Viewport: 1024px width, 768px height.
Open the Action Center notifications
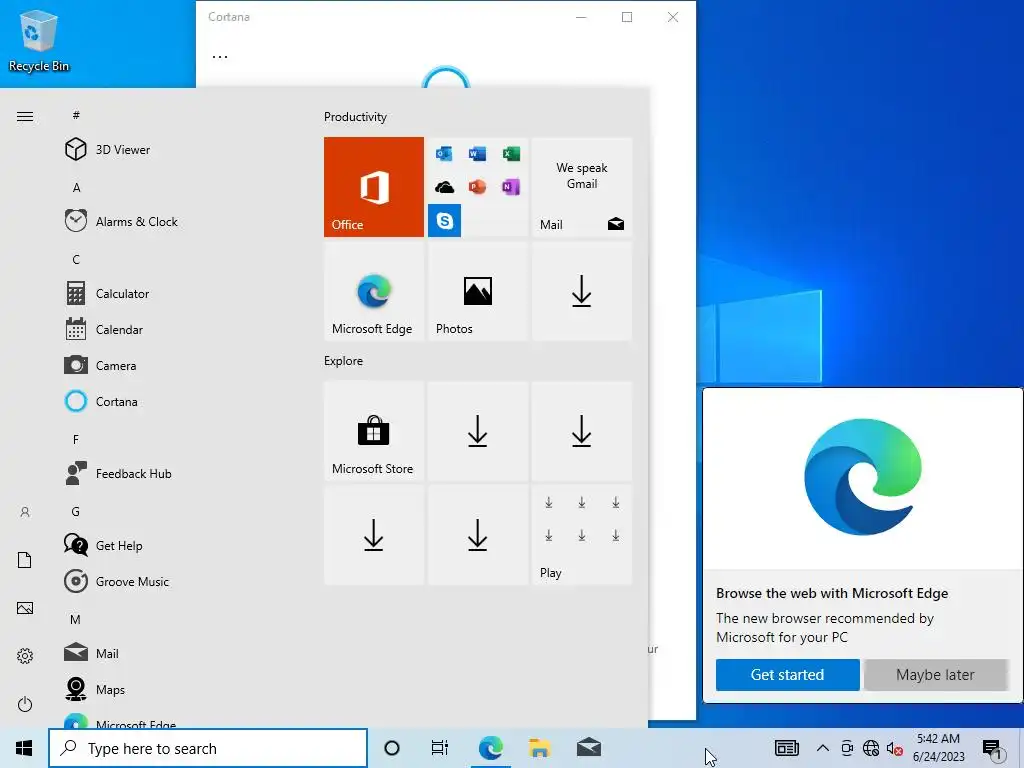click(x=993, y=749)
